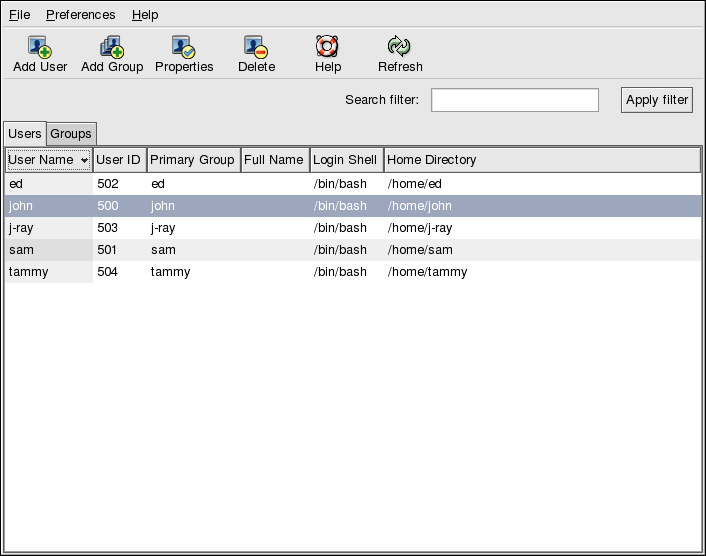Click the Add Group toolbar icon
Image resolution: width=706 pixels, height=556 pixels.
point(111,47)
